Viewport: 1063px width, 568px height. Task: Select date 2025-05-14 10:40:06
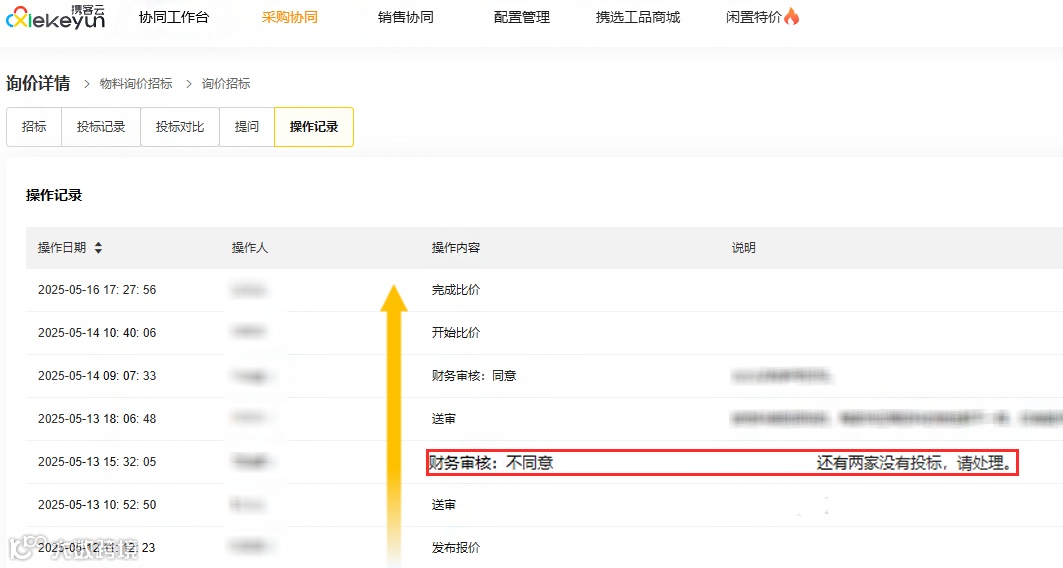point(97,333)
